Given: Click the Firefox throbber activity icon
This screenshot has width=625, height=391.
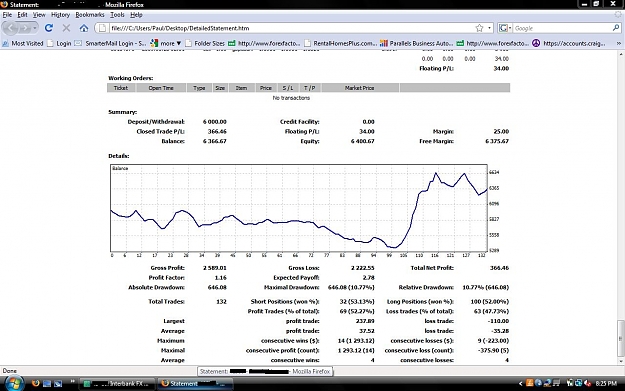Looking at the screenshot, I should tap(619, 15).
